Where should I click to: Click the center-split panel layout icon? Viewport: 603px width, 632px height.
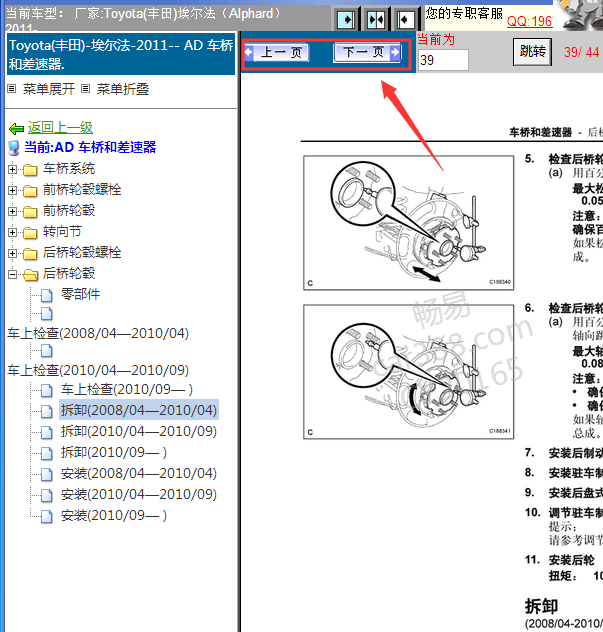click(376, 19)
